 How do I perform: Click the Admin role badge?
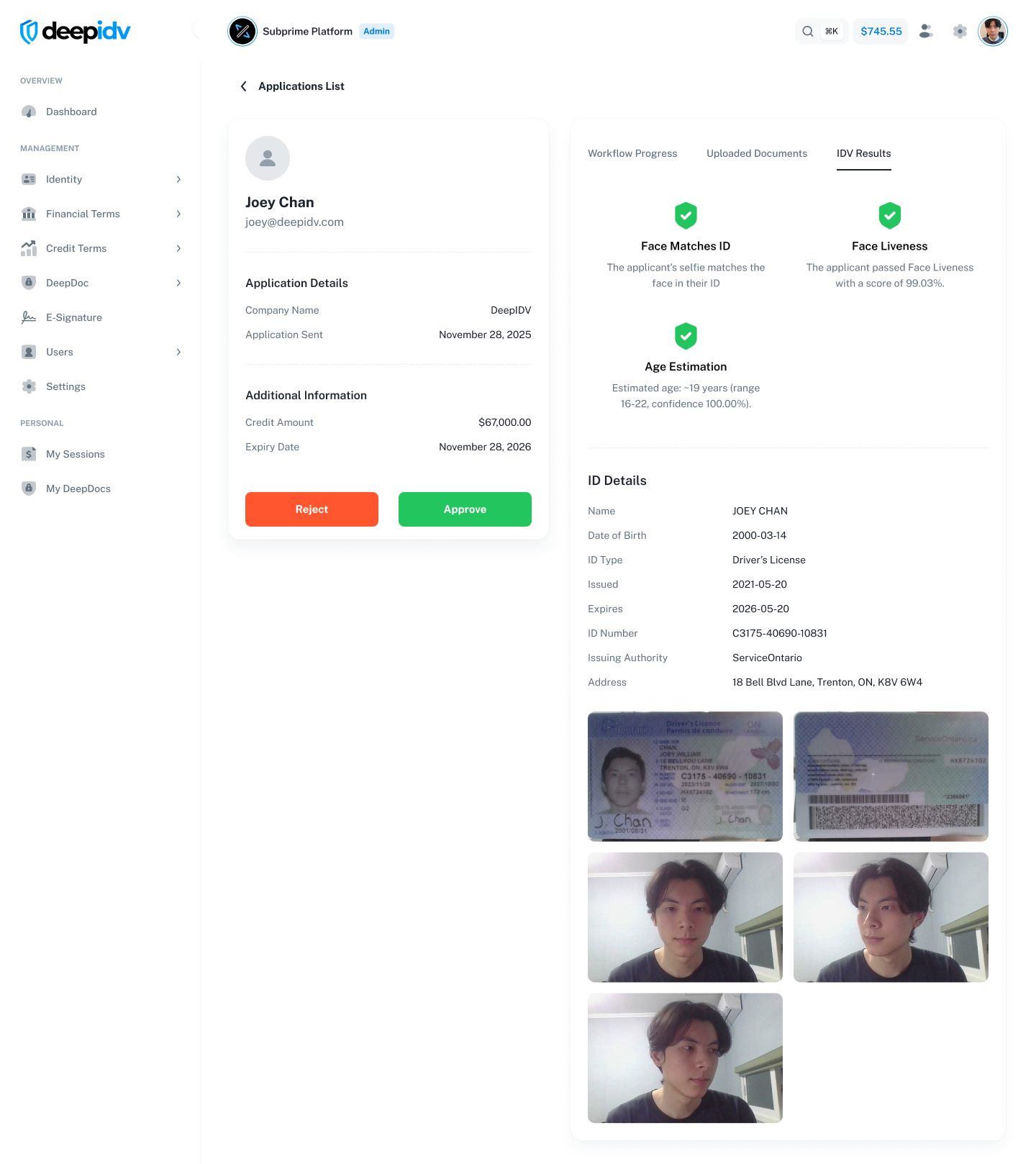pos(376,32)
